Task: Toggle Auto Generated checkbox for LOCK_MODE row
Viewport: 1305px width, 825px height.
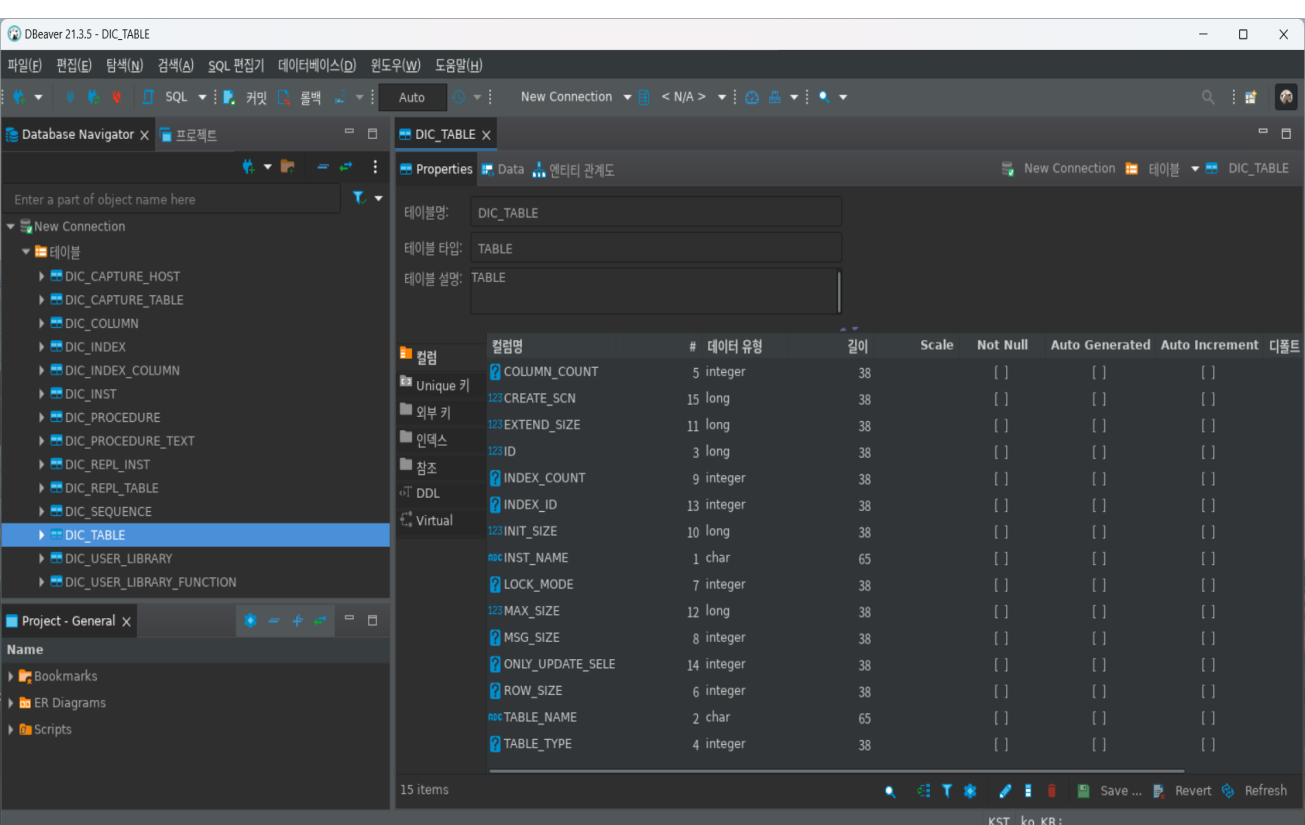Action: 1099,585
